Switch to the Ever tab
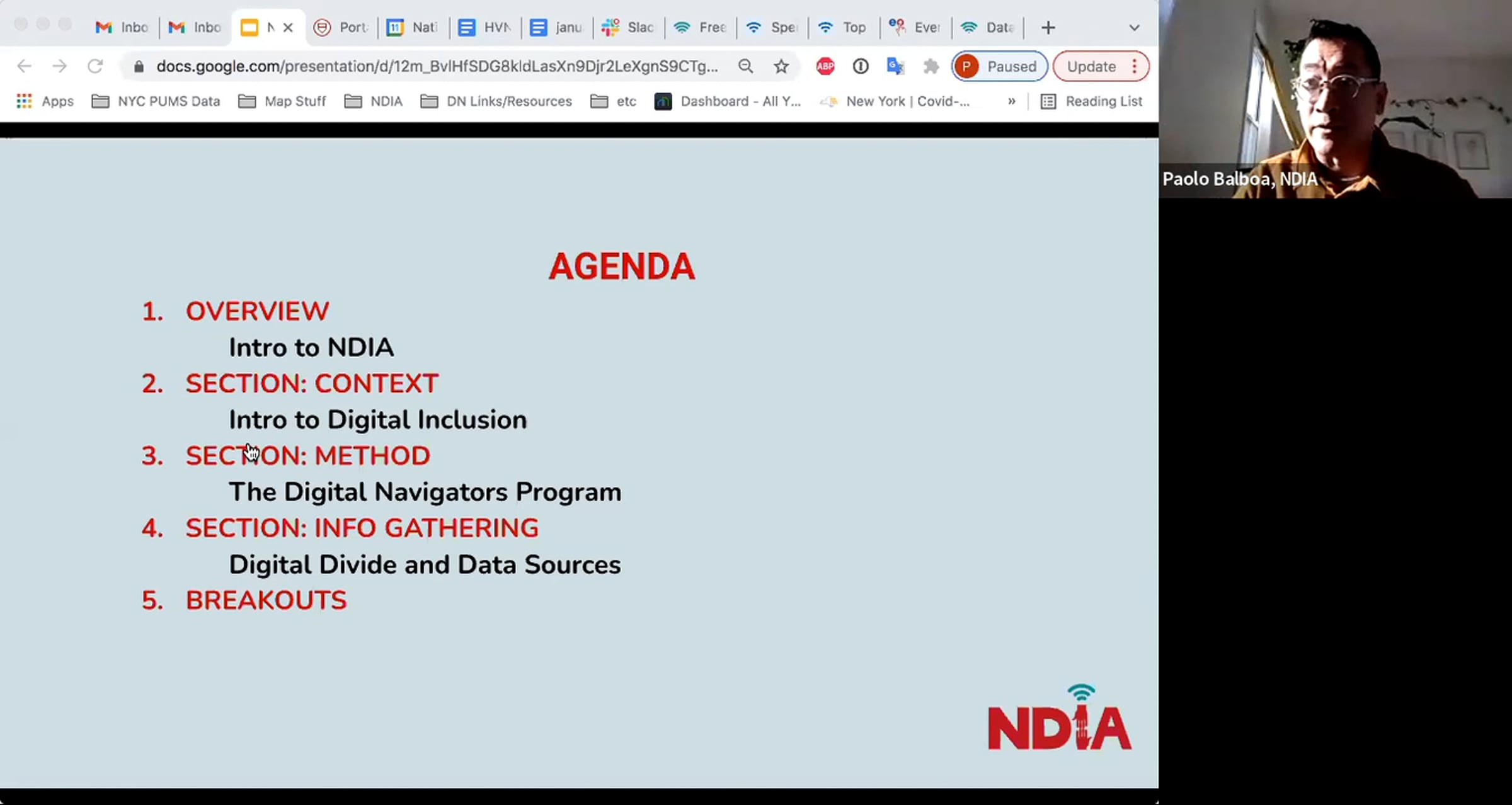 point(915,28)
